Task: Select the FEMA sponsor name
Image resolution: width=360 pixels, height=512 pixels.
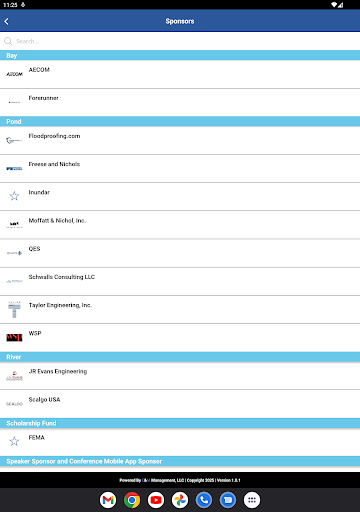Action: (x=36, y=438)
